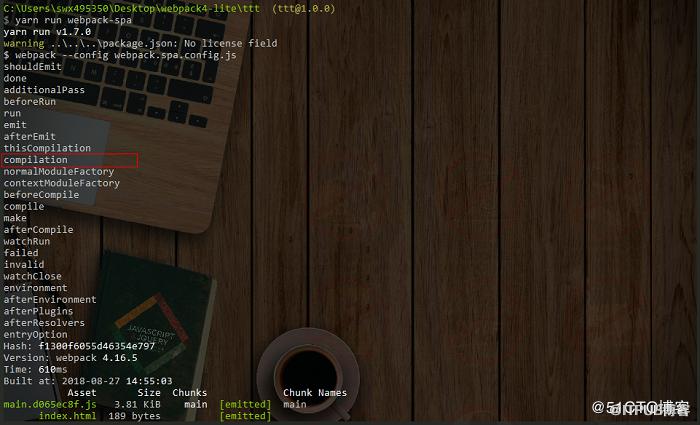Click the 'Size' column header
Screen dimensions: 700x425
tap(149, 392)
